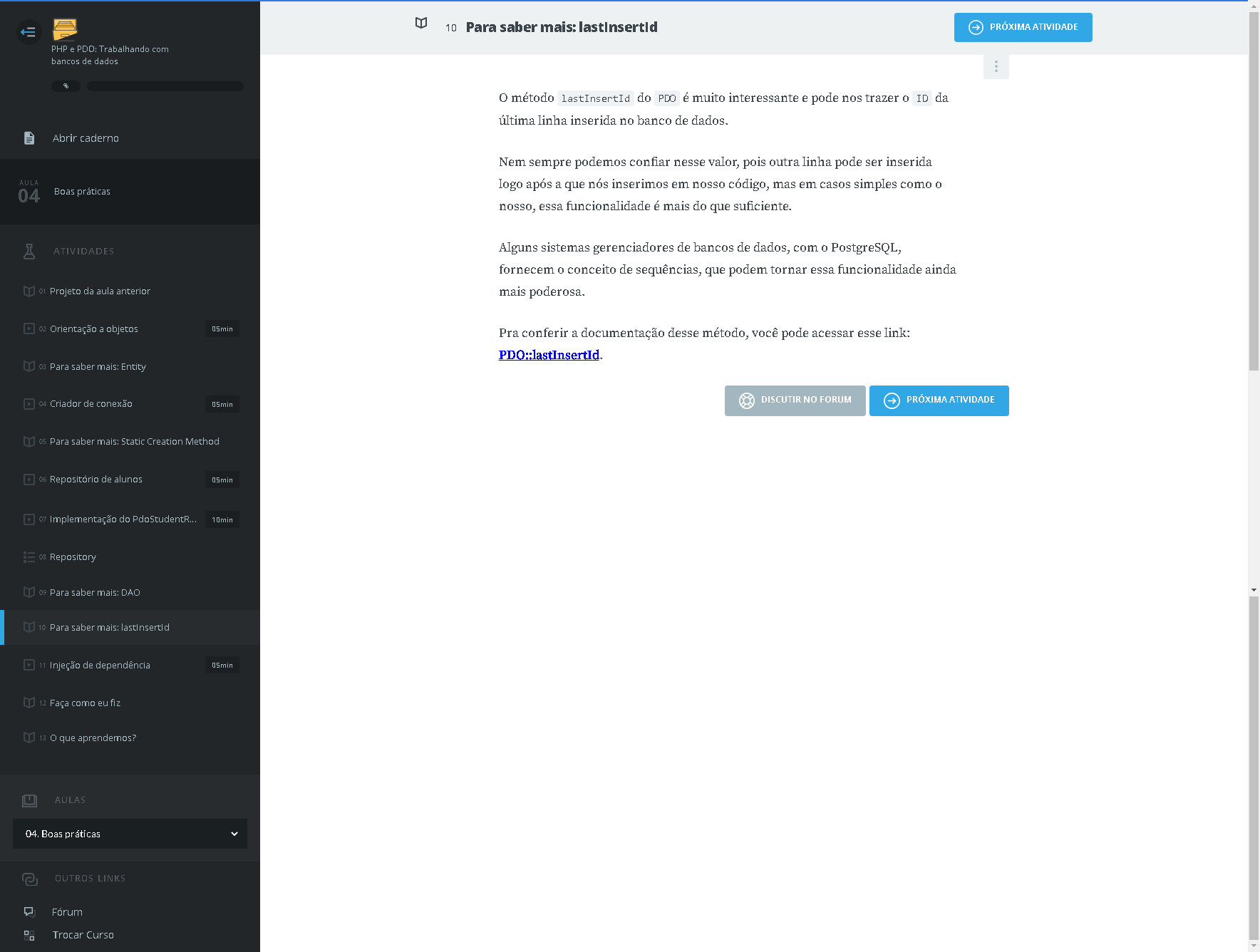Click the three-dot options menu icon
1260x952 pixels.
pyautogui.click(x=996, y=66)
